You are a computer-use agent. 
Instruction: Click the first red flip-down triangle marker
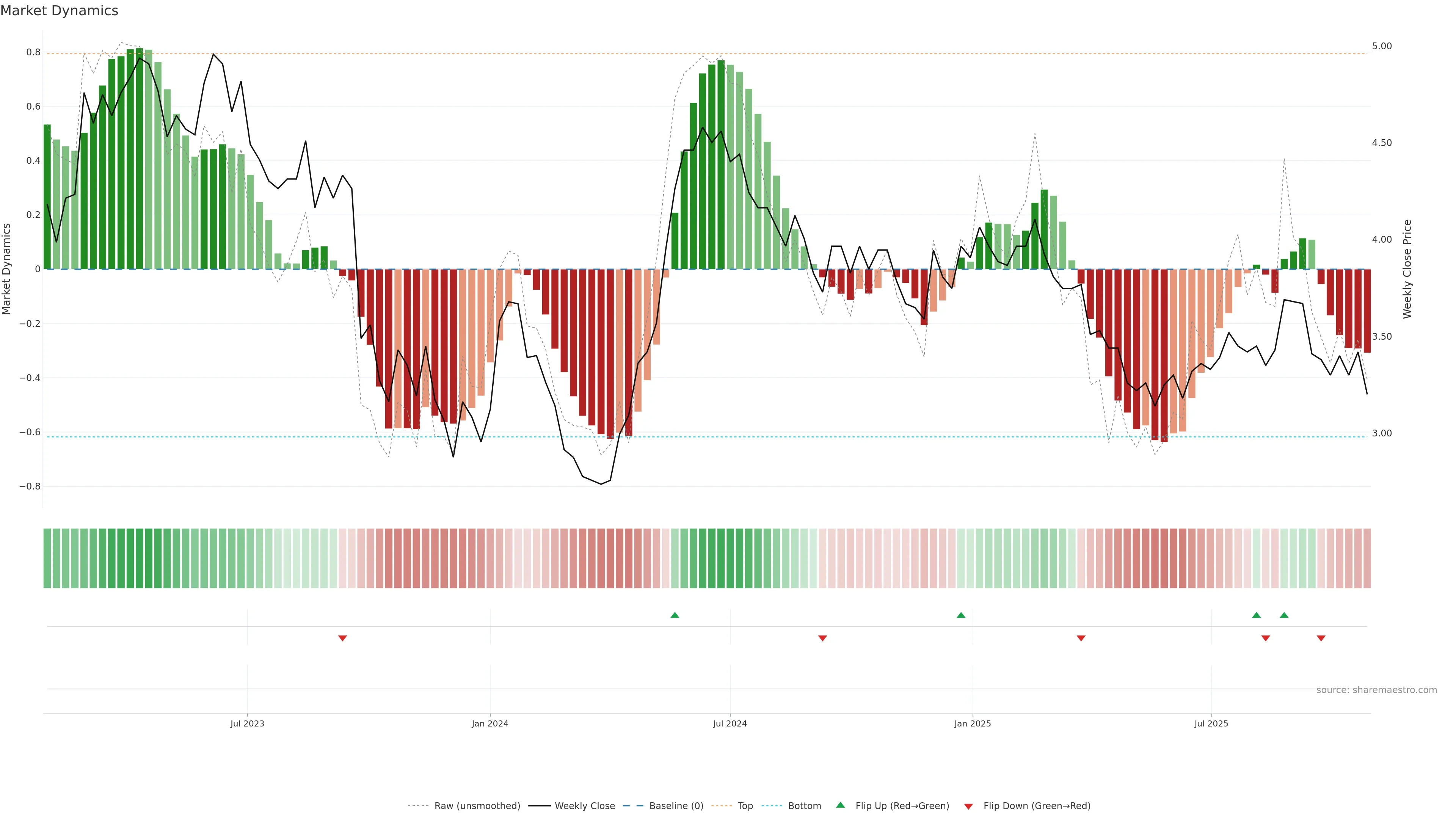pos(342,638)
